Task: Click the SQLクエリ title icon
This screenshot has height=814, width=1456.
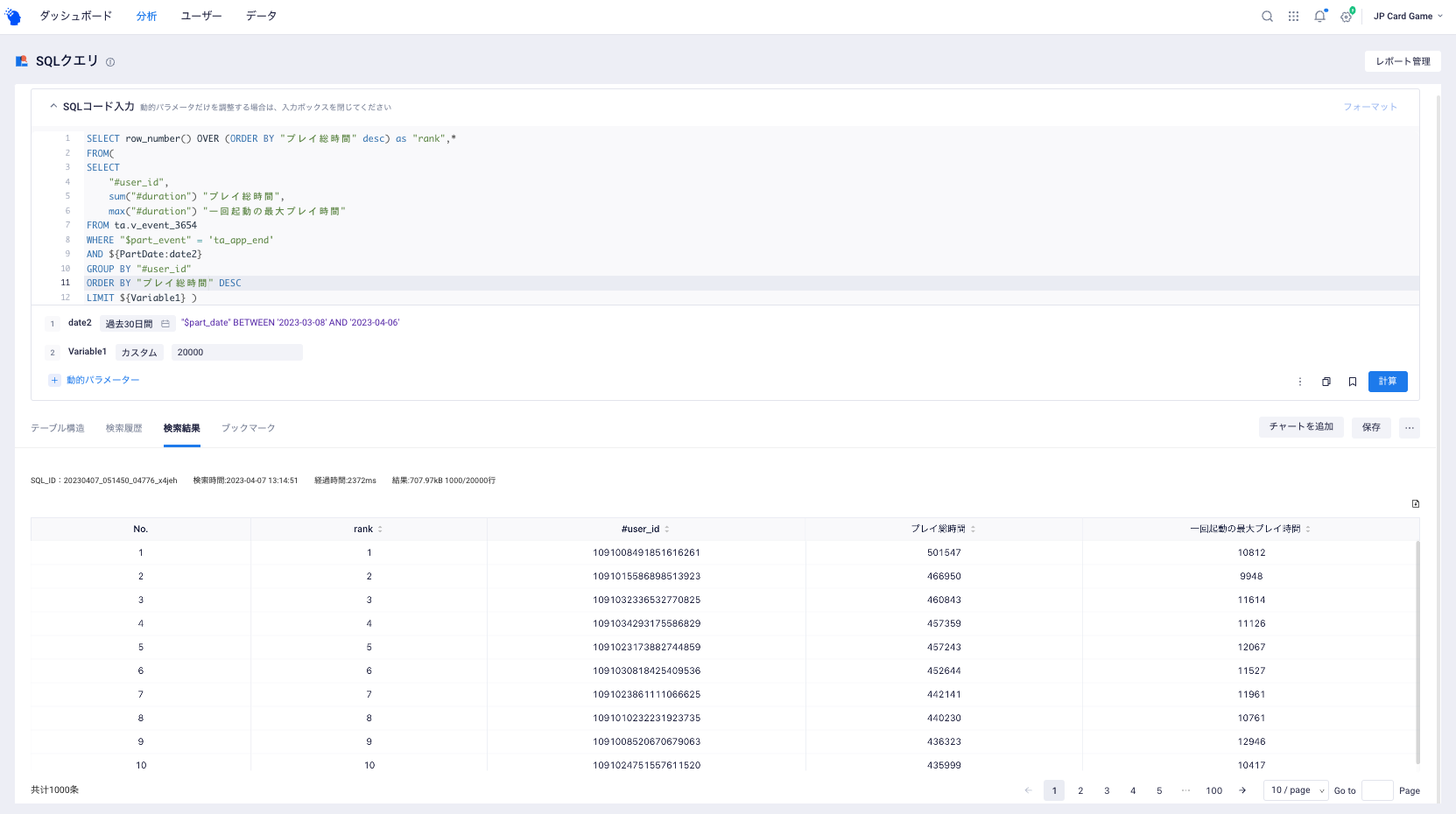Action: click(22, 61)
